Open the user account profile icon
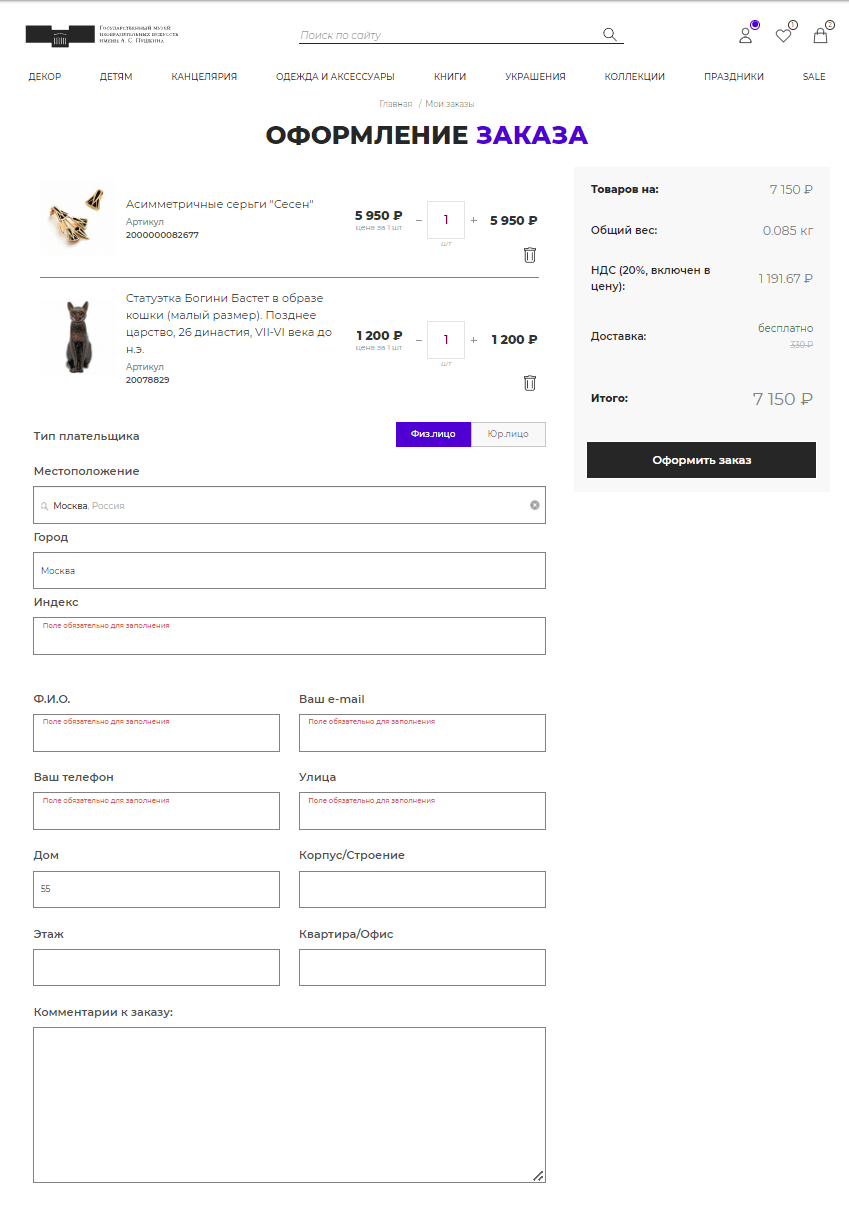Screen dimensions: 849x1222 745,36
